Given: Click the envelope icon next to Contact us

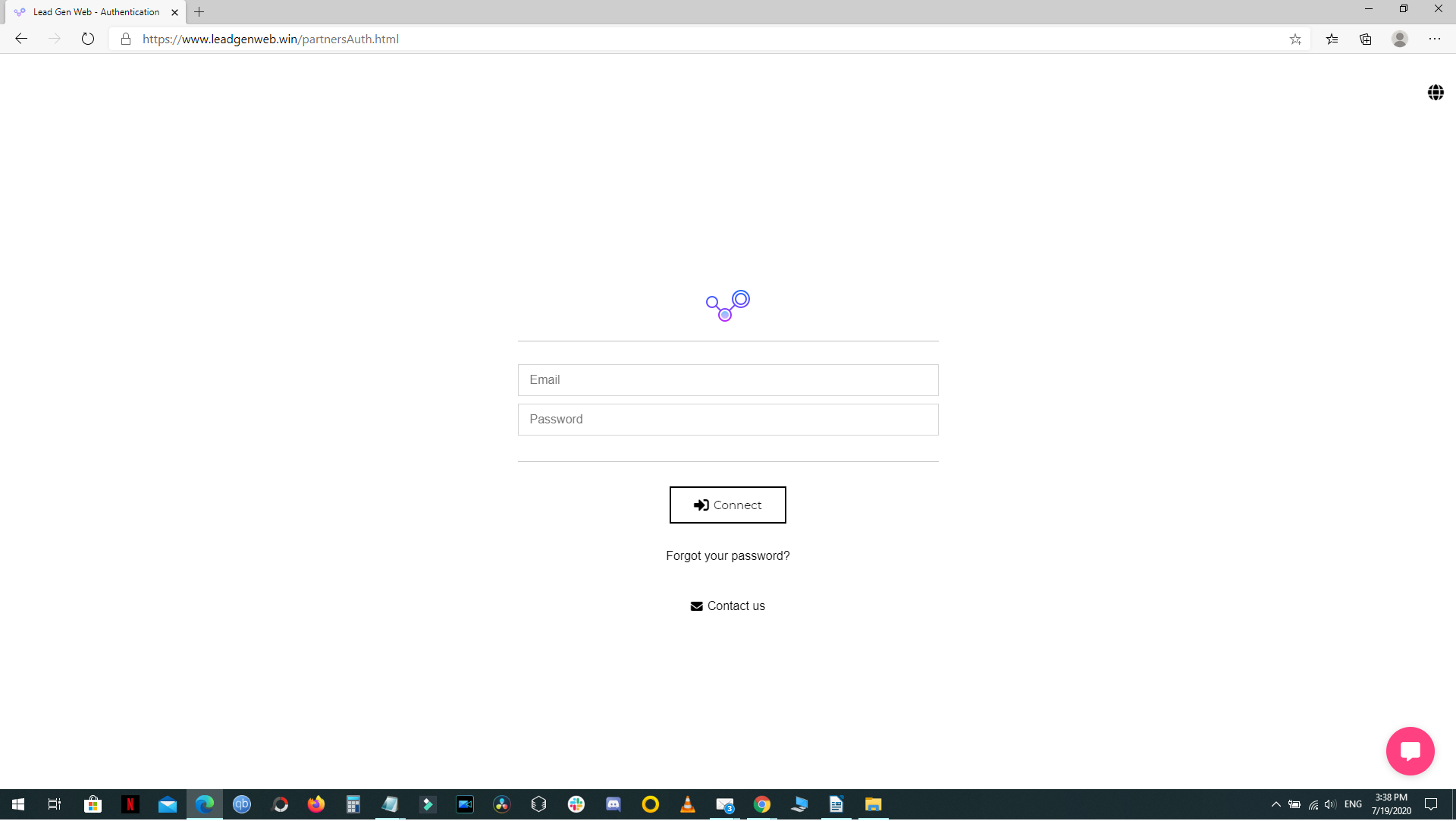Looking at the screenshot, I should pyautogui.click(x=696, y=605).
